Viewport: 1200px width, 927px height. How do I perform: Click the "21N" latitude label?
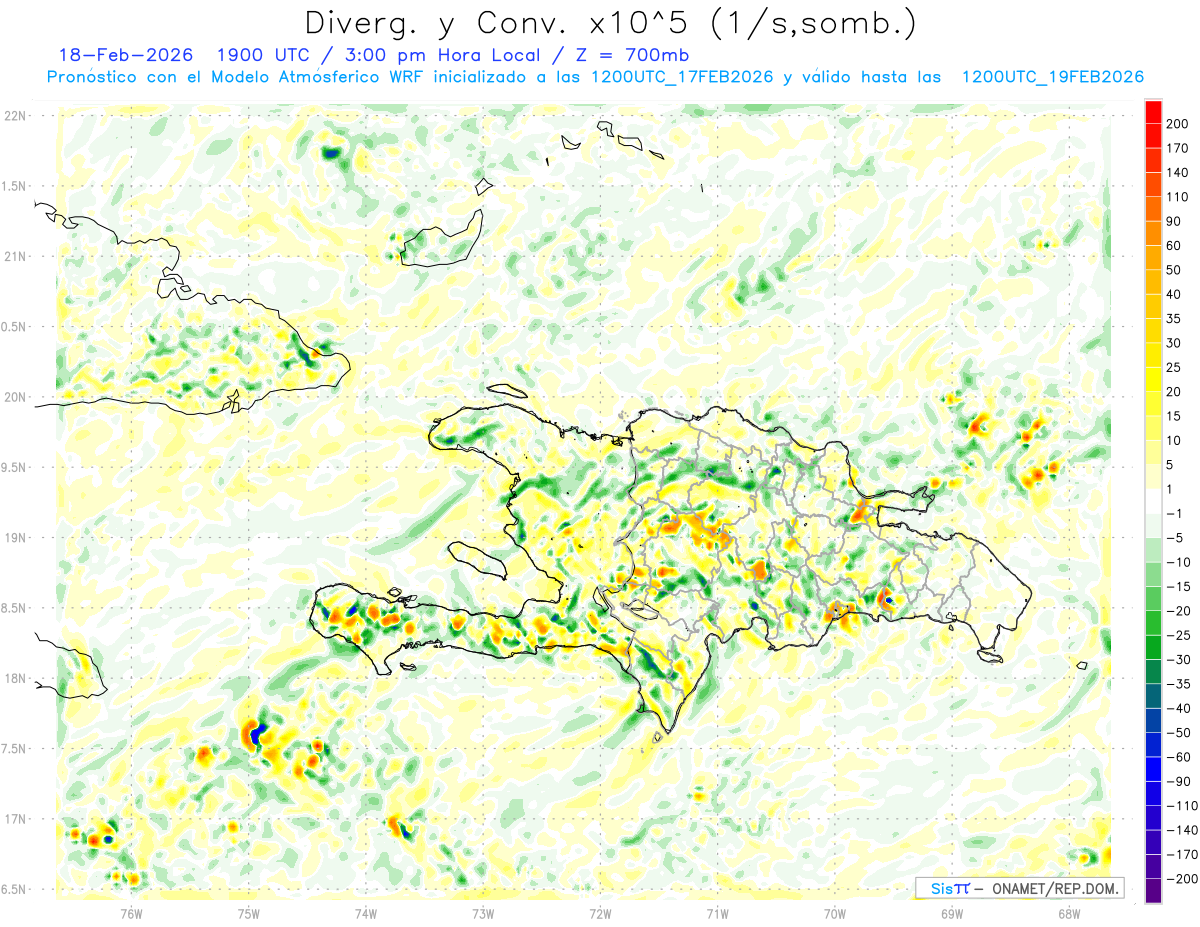point(14,256)
